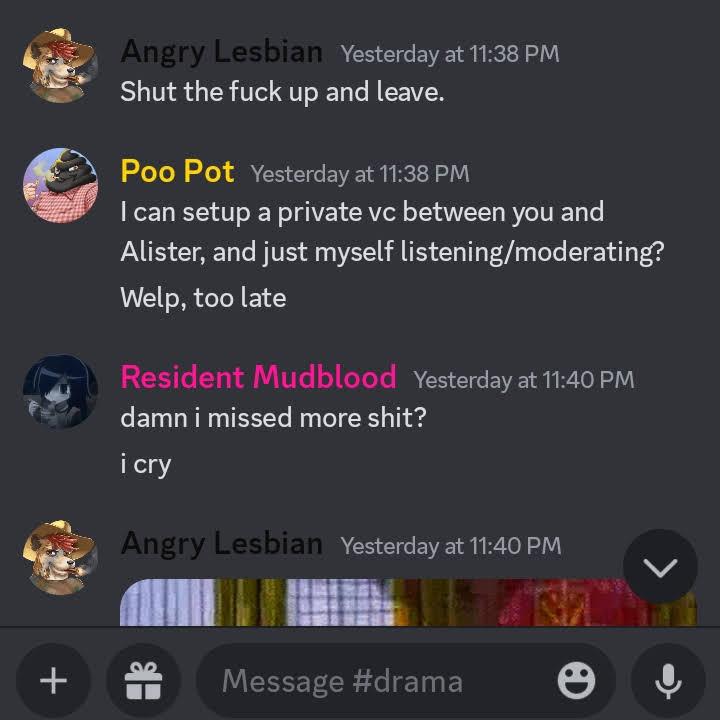Select the private vc offer message

[393, 232]
